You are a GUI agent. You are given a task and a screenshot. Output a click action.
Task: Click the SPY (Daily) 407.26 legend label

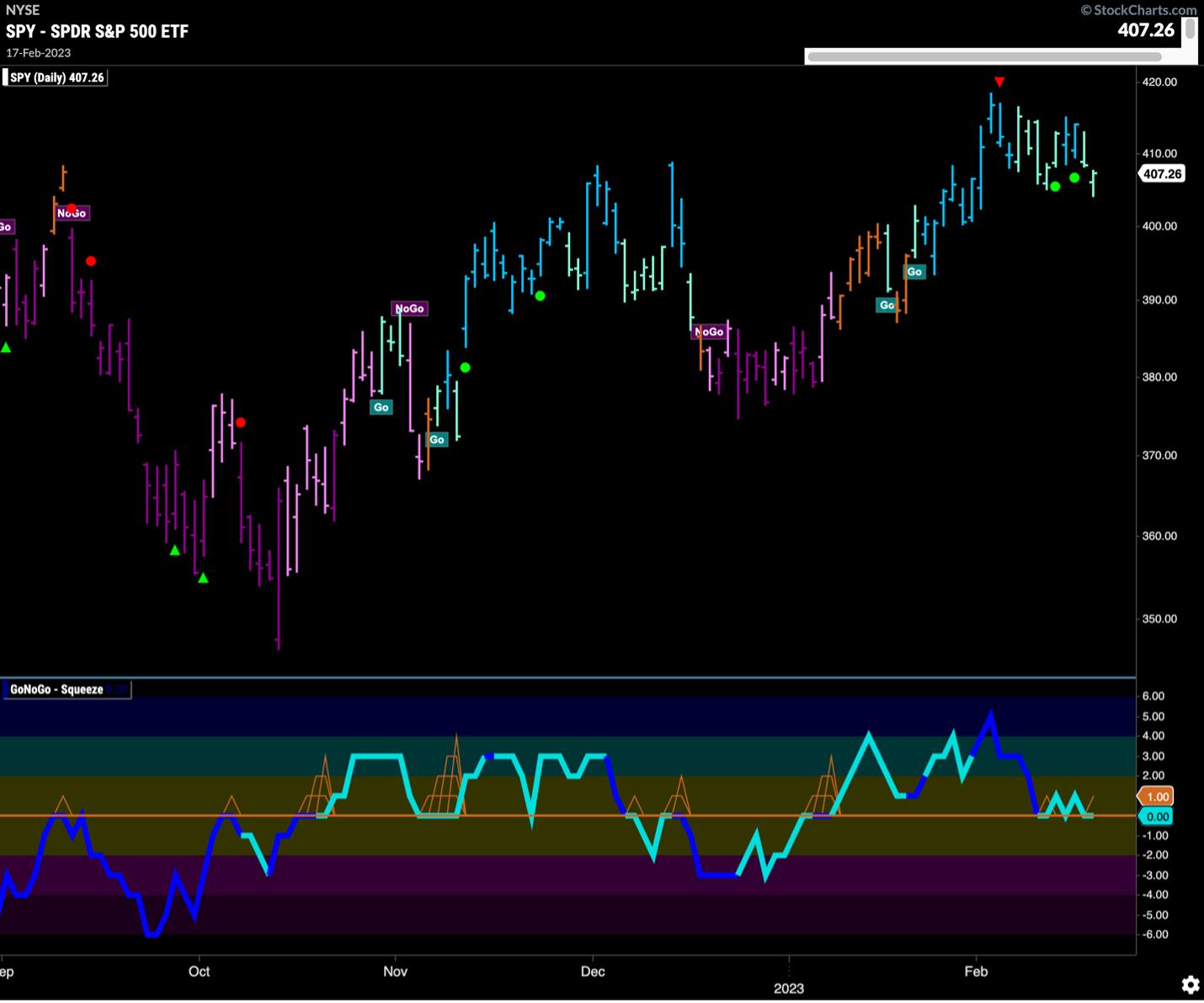pos(56,77)
